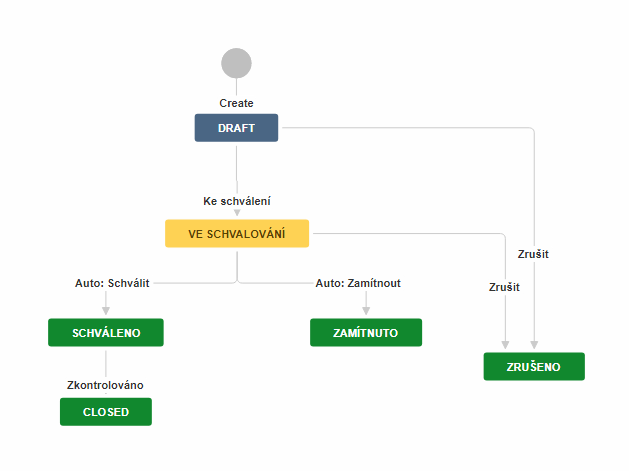Select the ZAMÍTNUTO status box

point(366,333)
